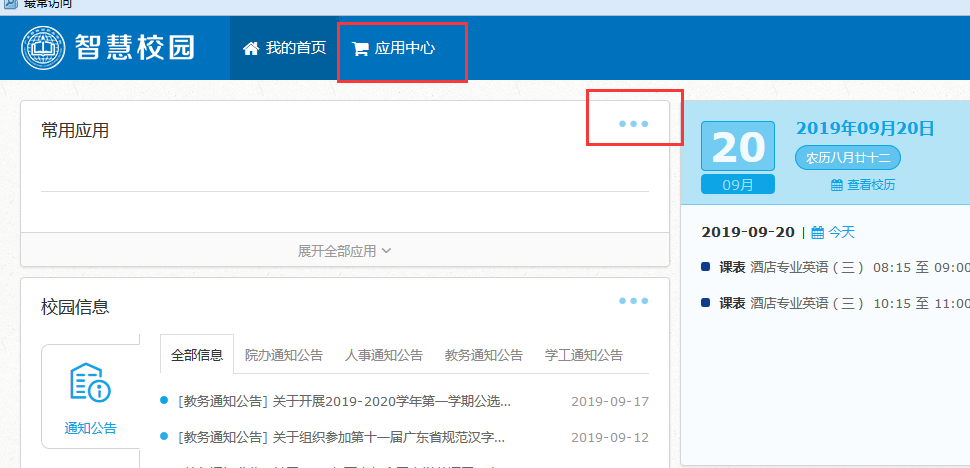Image resolution: width=970 pixels, height=468 pixels.
Task: Open the three-dot menu of 校园信息
Action: (633, 301)
